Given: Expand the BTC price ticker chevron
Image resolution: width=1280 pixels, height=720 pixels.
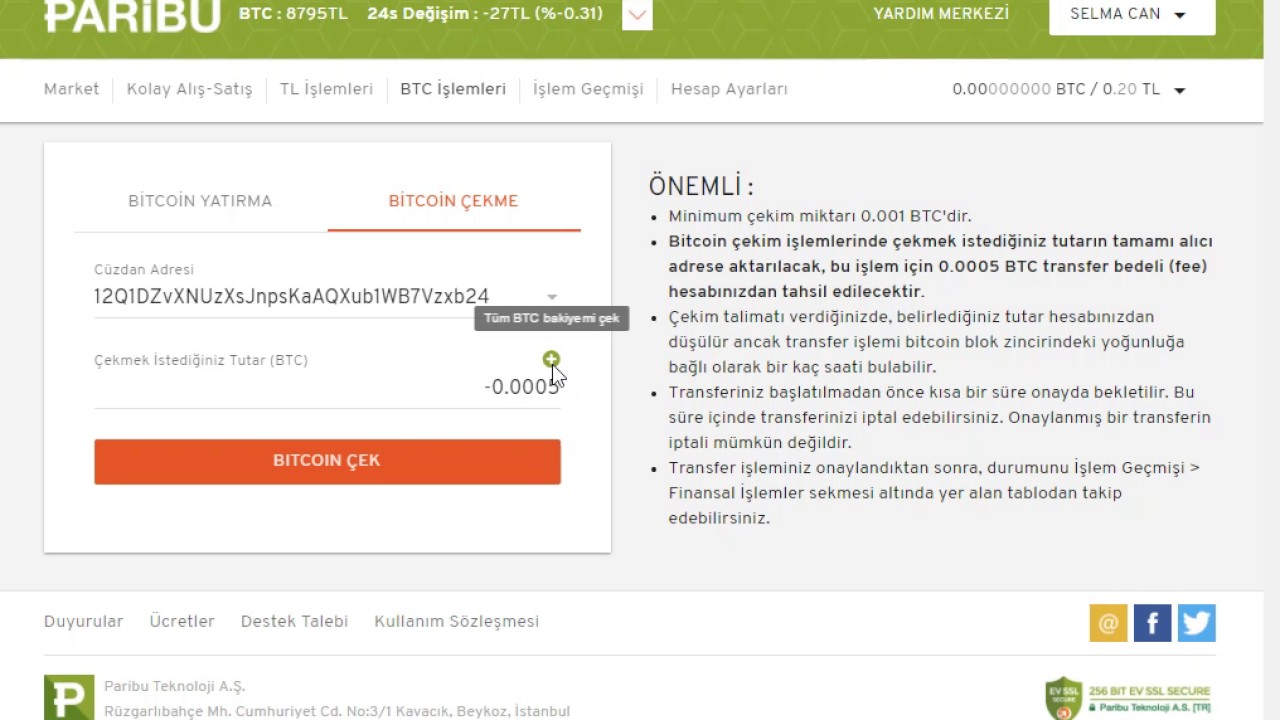Looking at the screenshot, I should pyautogui.click(x=637, y=15).
